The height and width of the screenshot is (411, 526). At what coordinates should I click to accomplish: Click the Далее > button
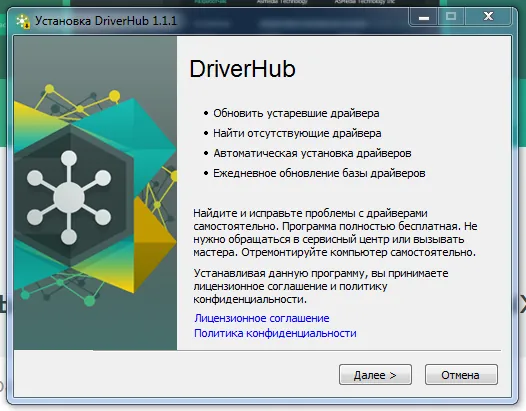click(x=375, y=374)
